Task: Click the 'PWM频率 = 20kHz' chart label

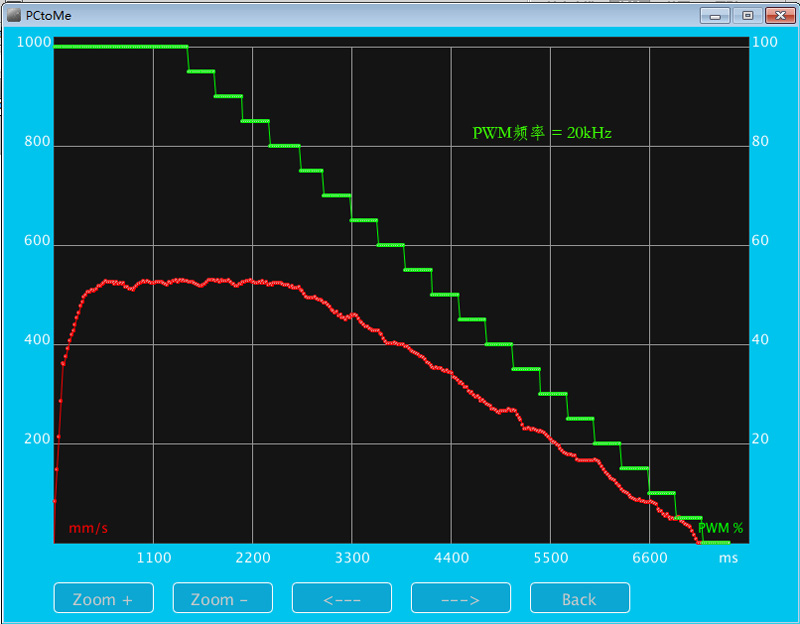Action: (542, 133)
